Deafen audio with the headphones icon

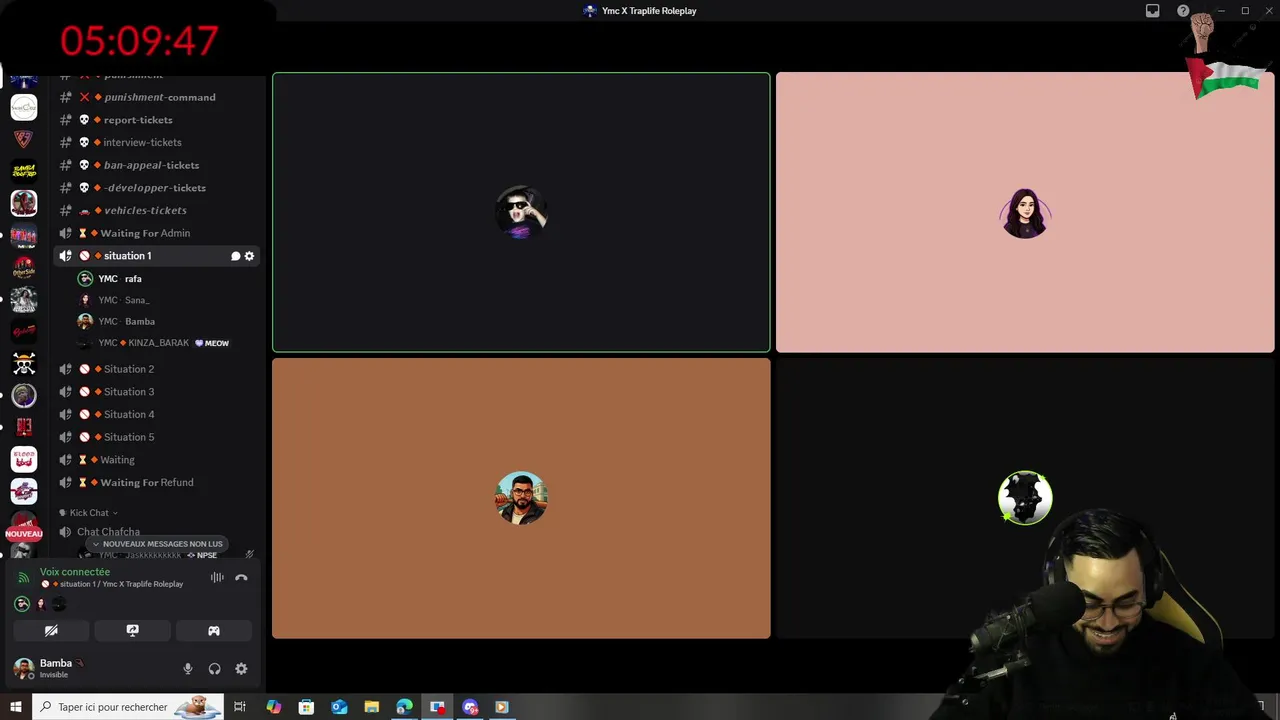(214, 669)
